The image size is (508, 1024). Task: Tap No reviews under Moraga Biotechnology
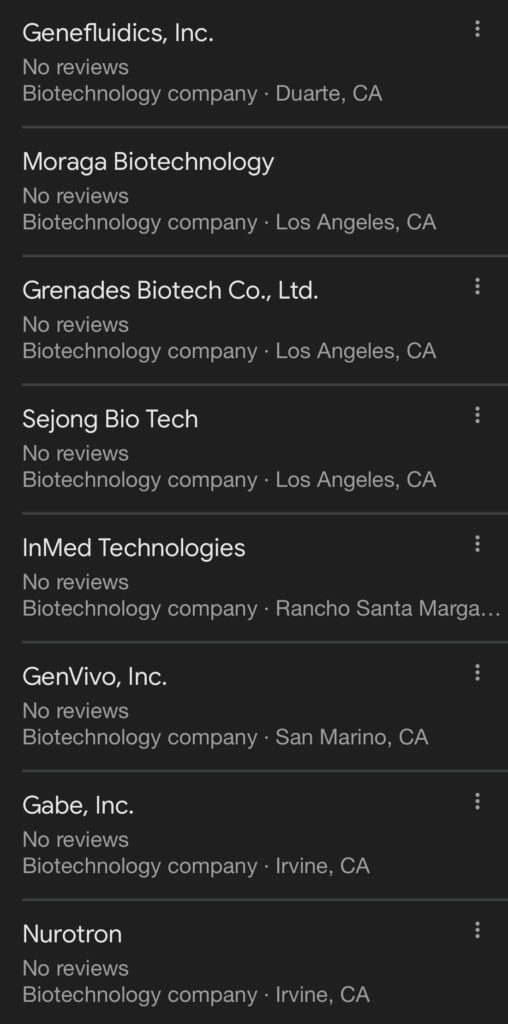[76, 196]
